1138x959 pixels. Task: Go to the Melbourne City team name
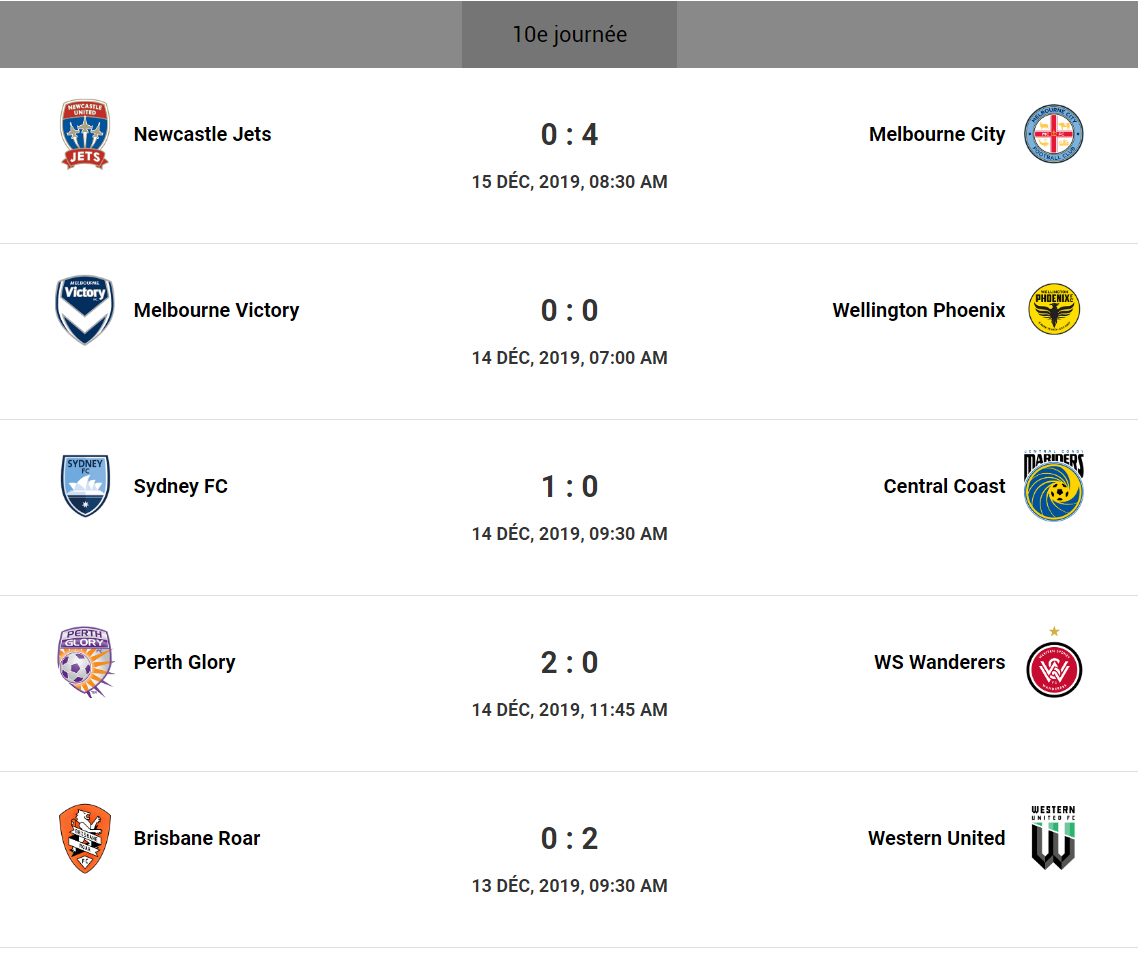(937, 134)
